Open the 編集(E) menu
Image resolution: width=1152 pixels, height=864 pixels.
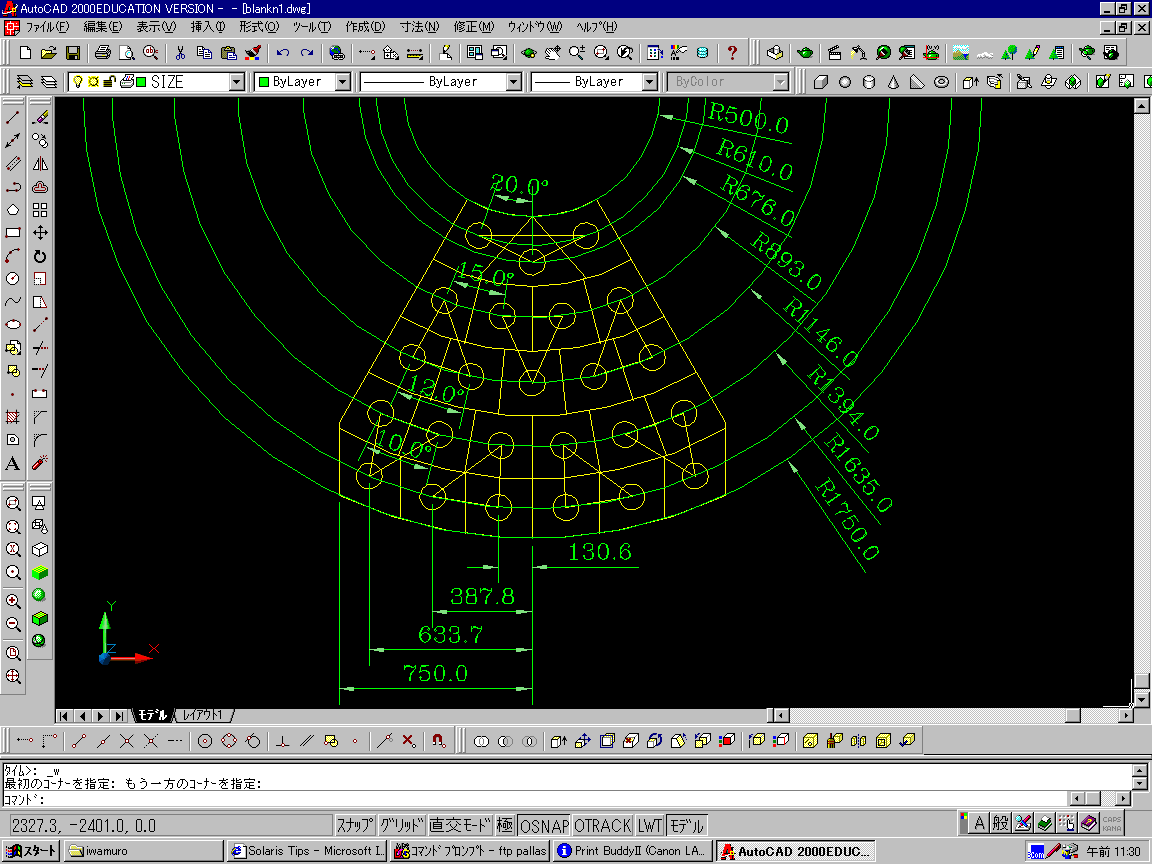coord(103,27)
